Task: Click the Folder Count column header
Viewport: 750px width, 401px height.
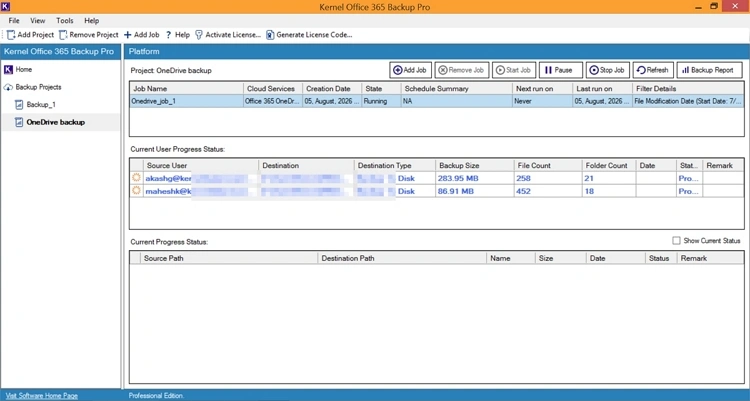Action: coord(609,166)
